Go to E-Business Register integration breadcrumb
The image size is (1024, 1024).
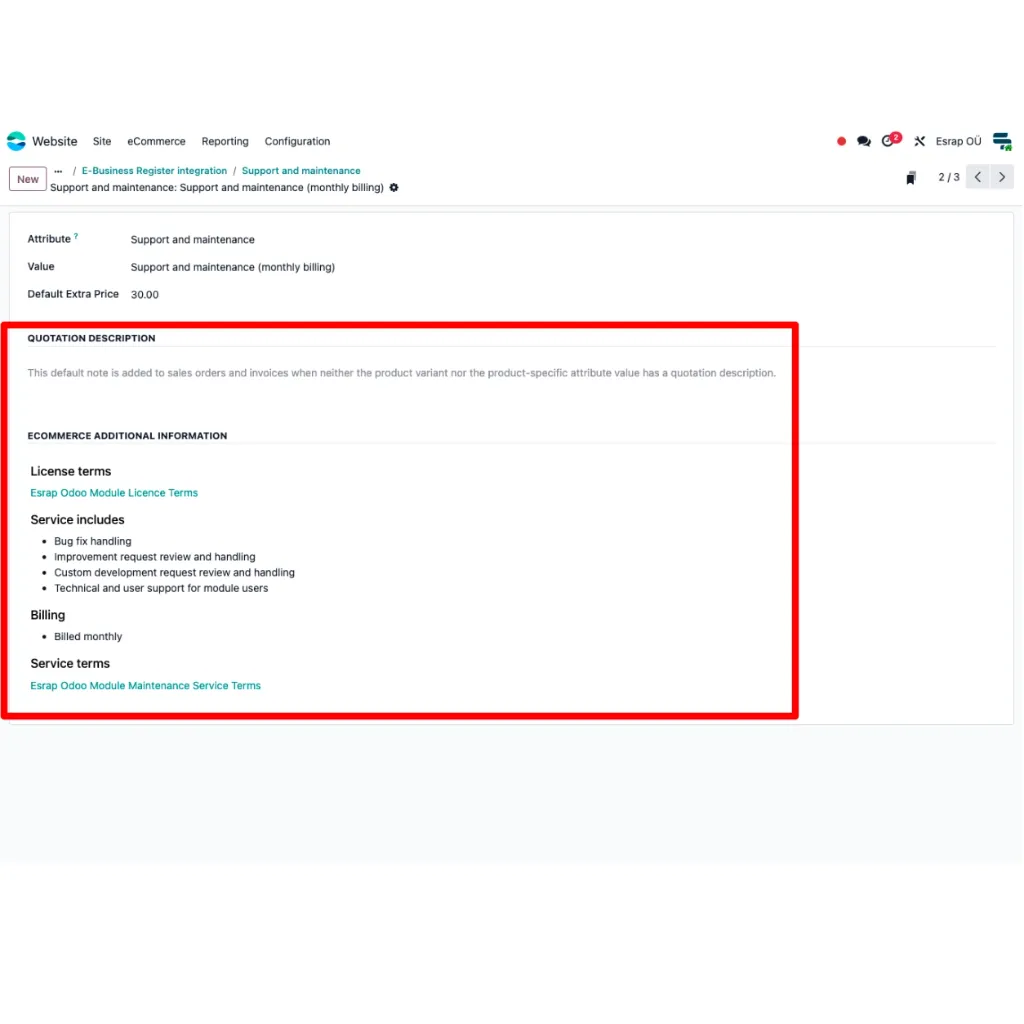[154, 170]
